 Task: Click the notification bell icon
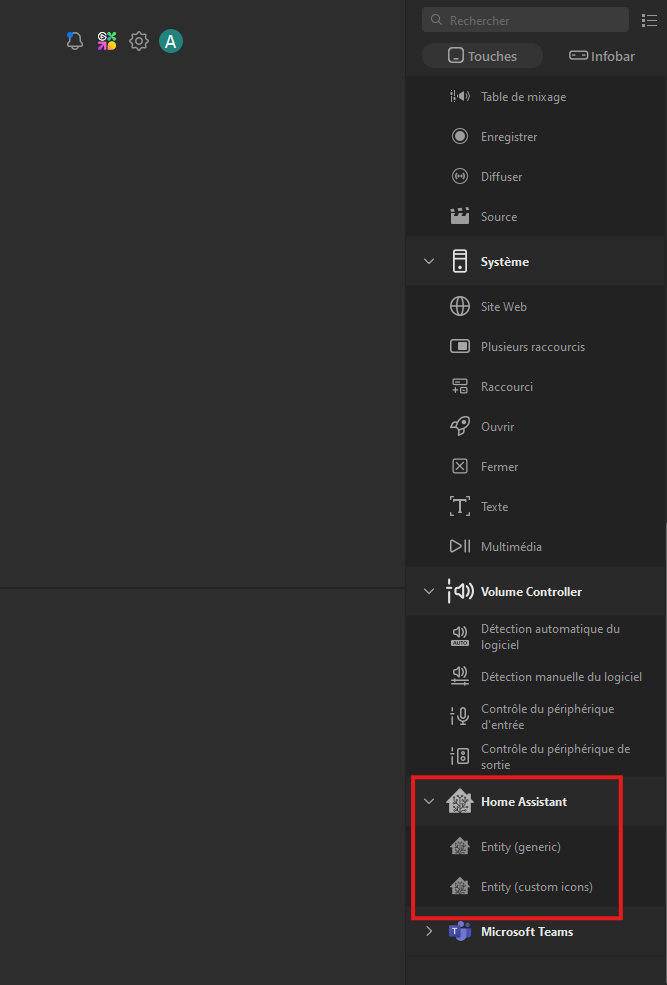[x=74, y=41]
